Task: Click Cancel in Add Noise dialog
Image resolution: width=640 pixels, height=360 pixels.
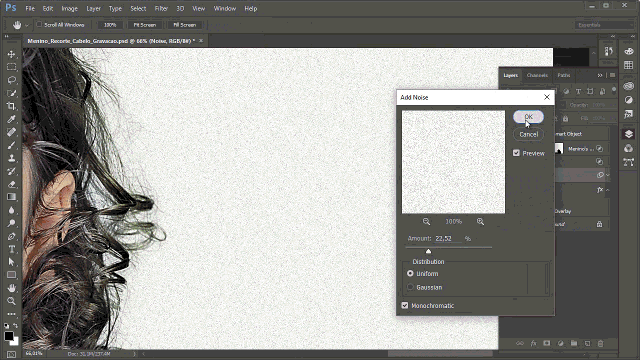Action: coord(528,134)
